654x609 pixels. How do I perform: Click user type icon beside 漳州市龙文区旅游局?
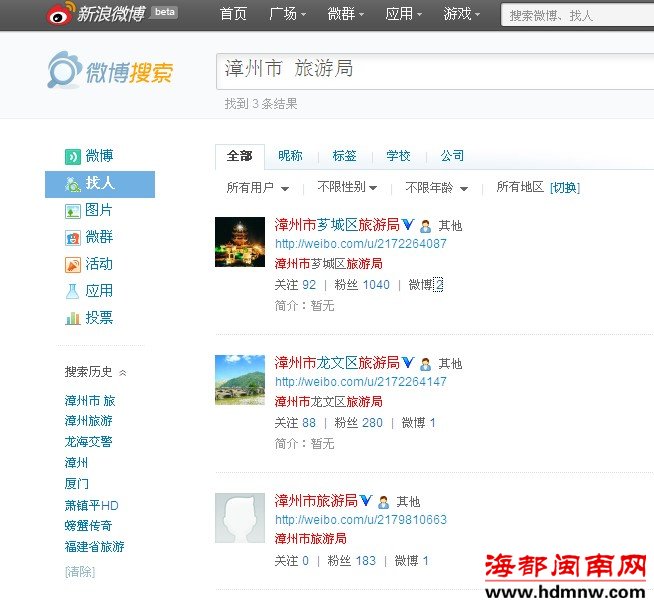tap(425, 364)
